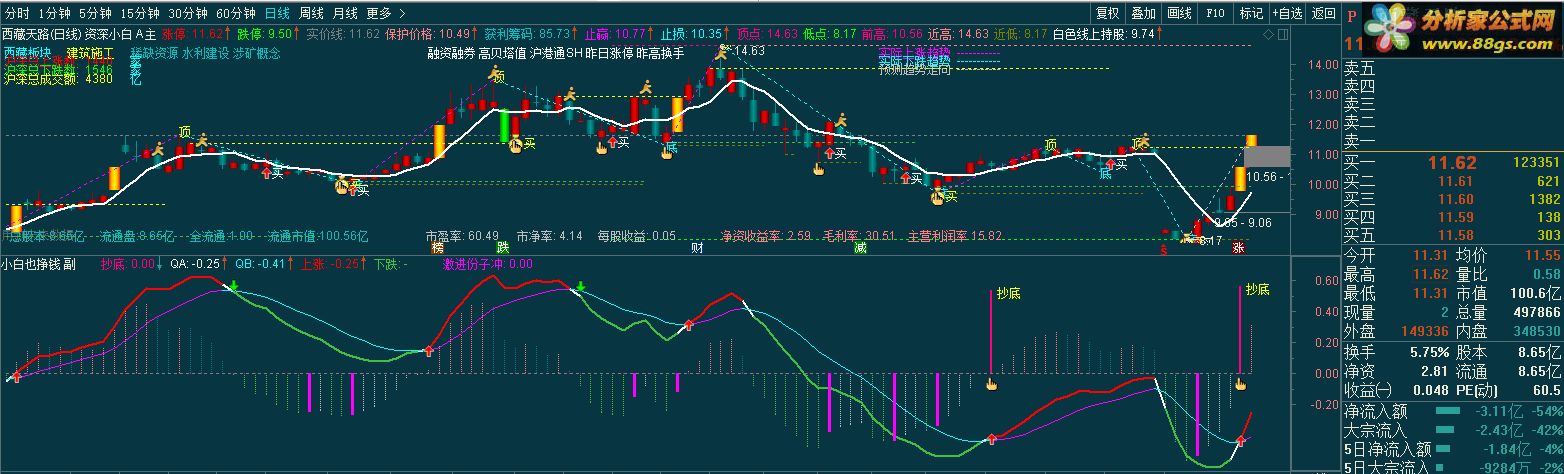Viewport: 1564px width, 474px height.
Task: Click the 小白也挣钱 副 indicator name
Action: click(x=39, y=264)
